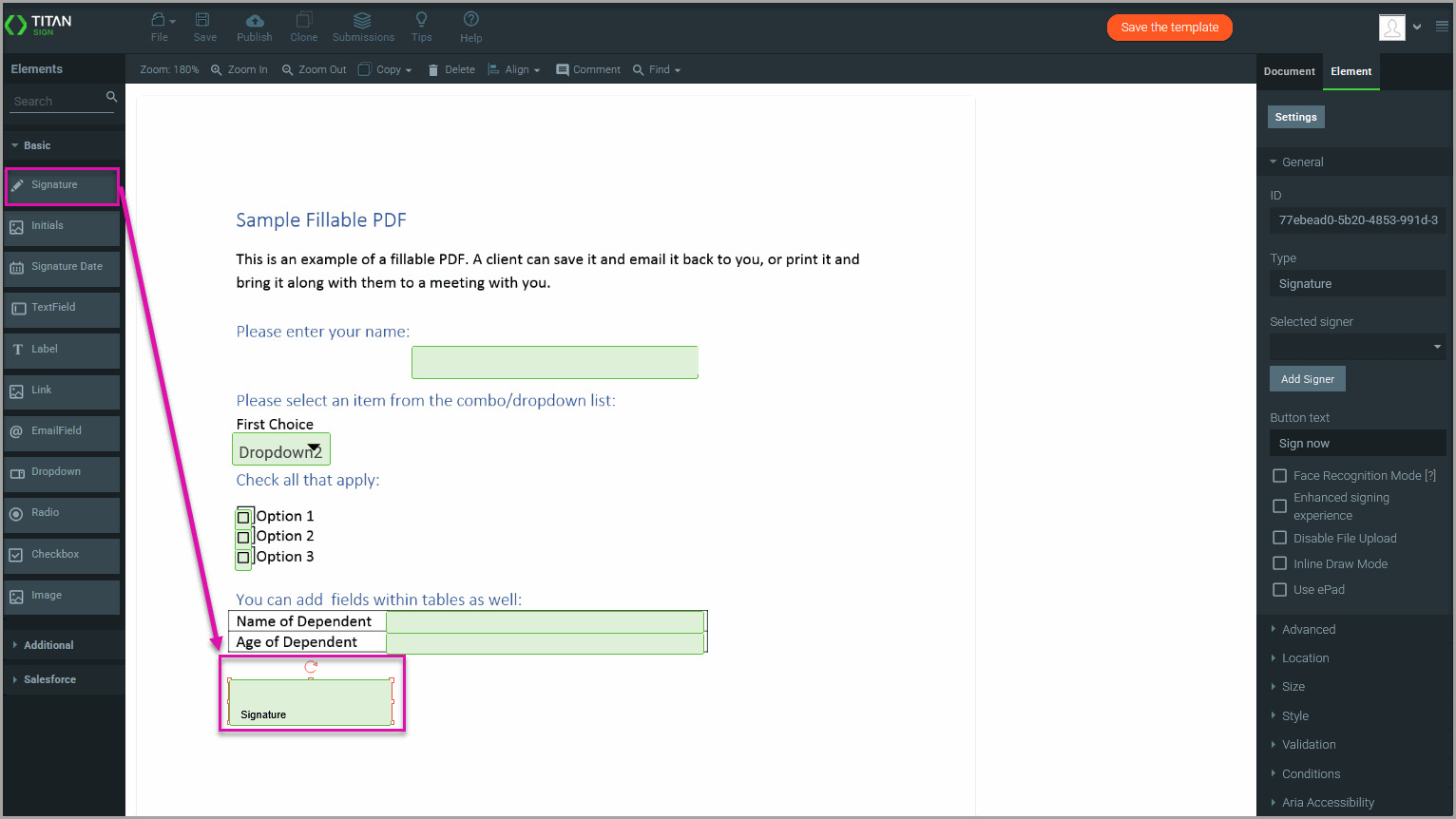Expand the Salesforce elements section

(x=64, y=679)
